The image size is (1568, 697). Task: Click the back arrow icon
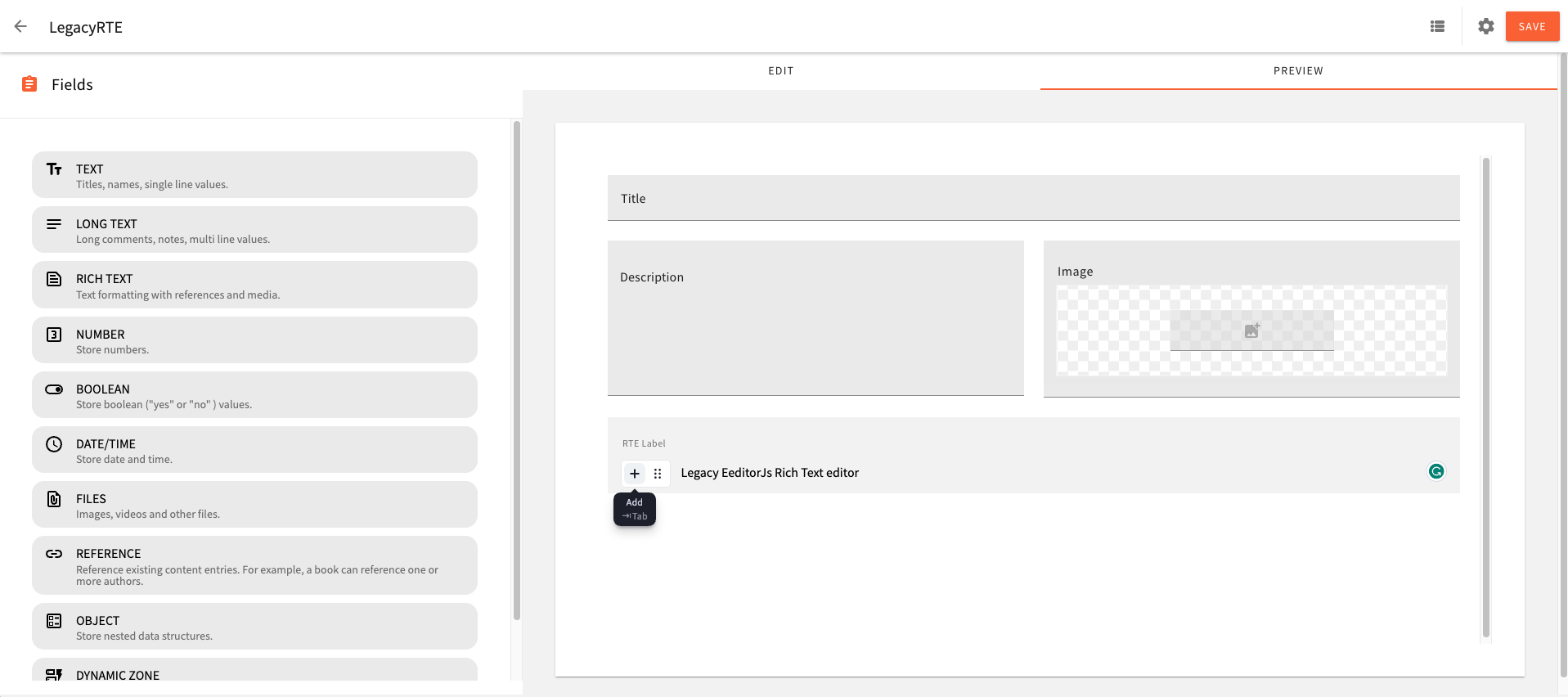20,27
